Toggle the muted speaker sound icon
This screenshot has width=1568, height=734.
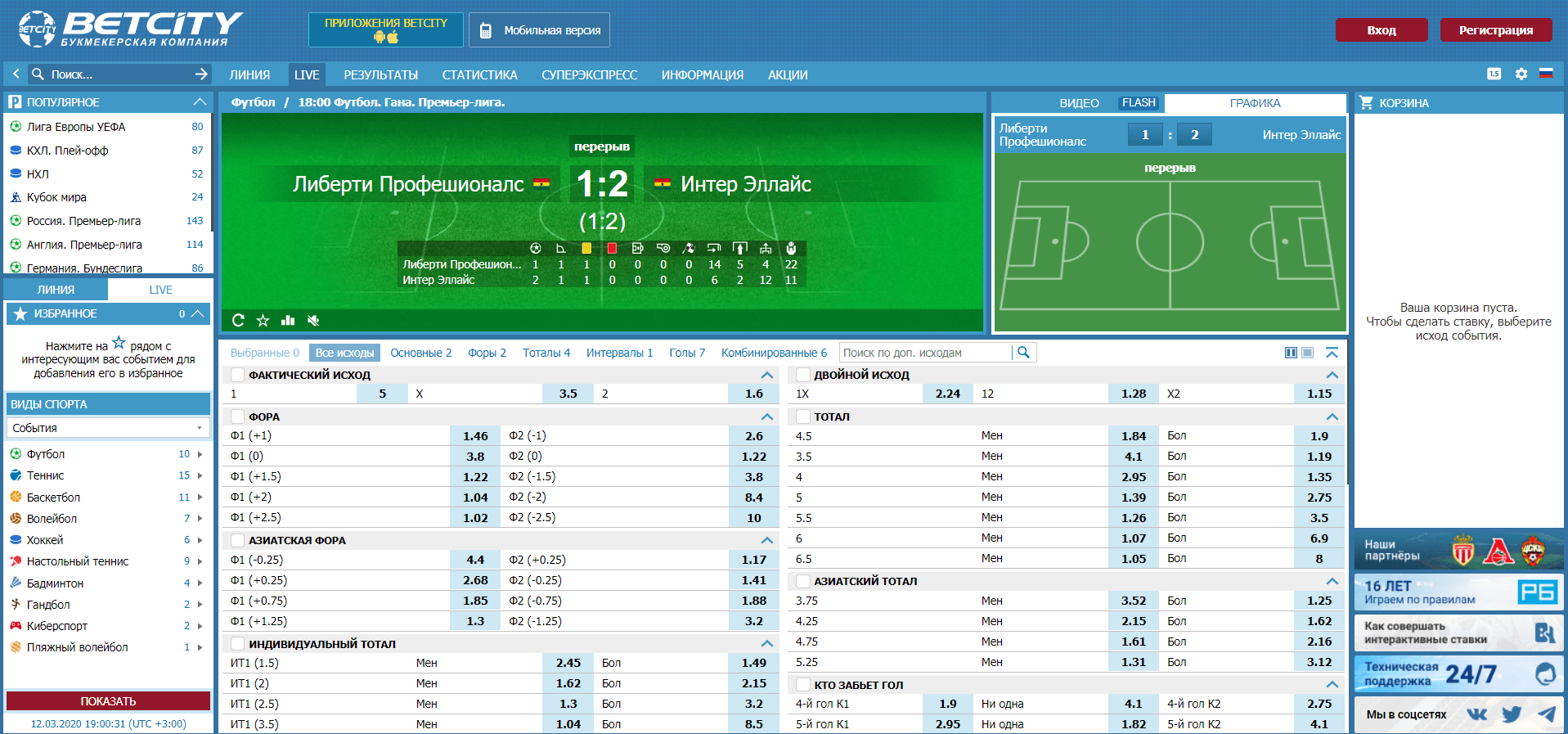click(x=313, y=320)
